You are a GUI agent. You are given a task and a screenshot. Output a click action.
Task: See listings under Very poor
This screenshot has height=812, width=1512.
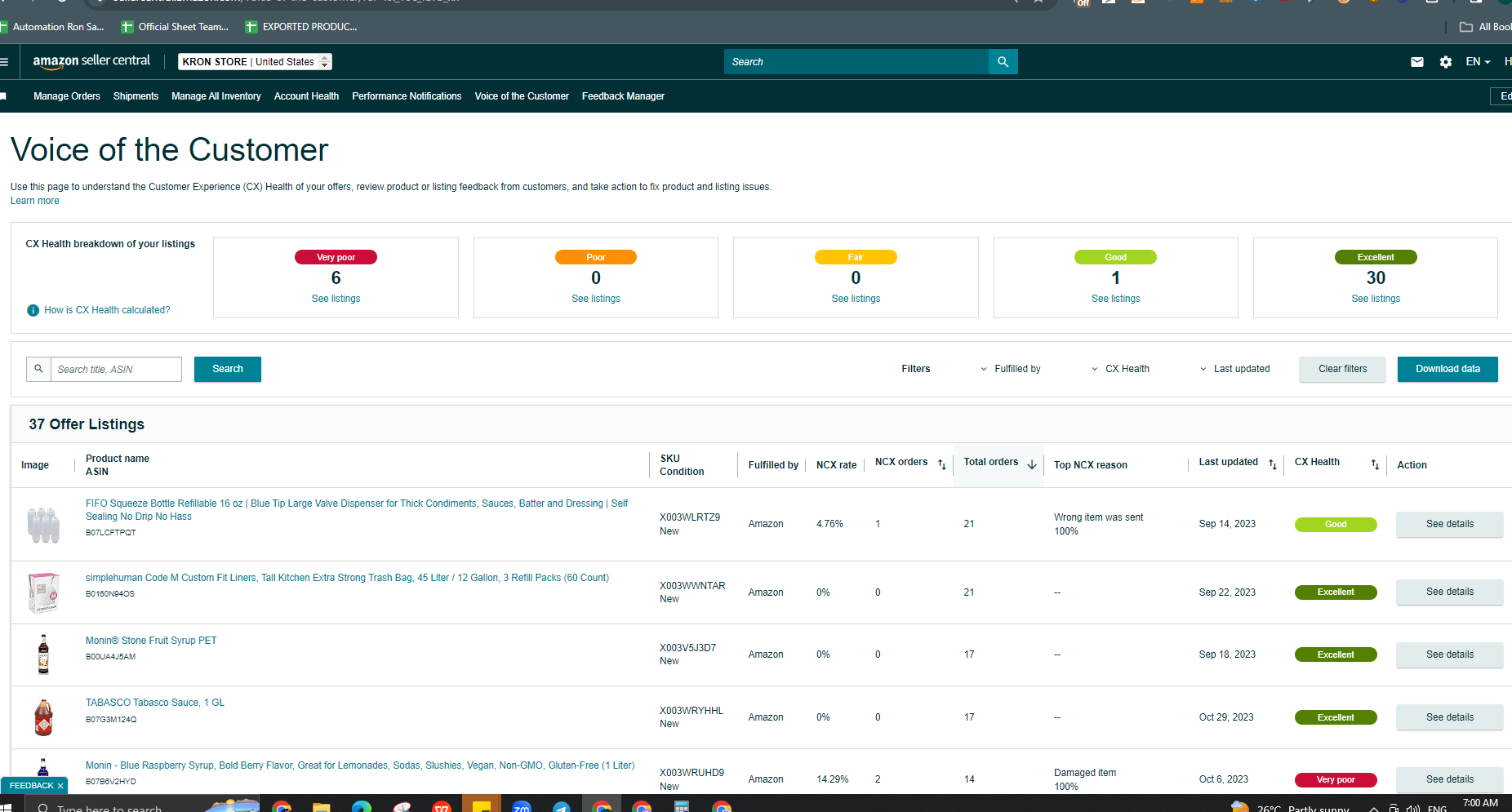click(x=336, y=299)
